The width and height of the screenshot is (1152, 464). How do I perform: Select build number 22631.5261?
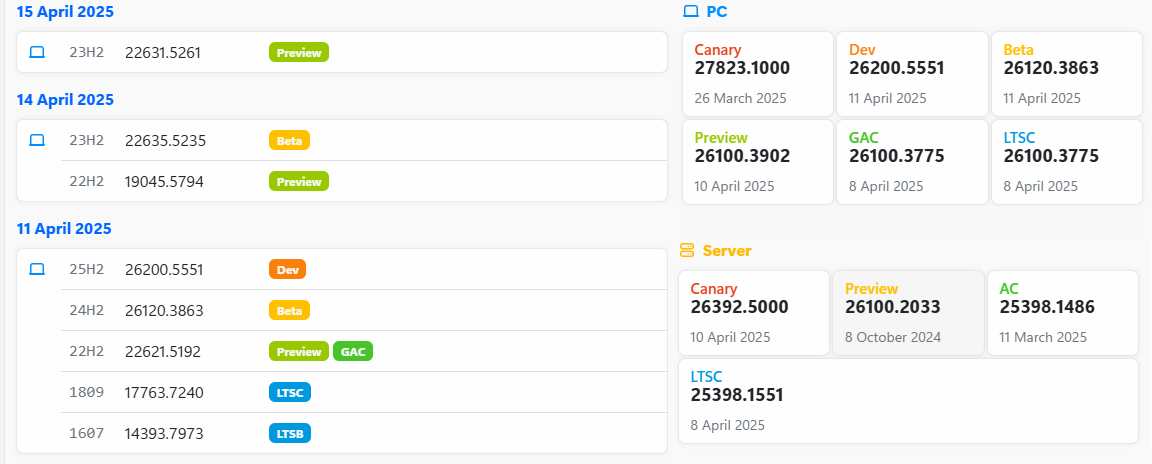point(163,52)
